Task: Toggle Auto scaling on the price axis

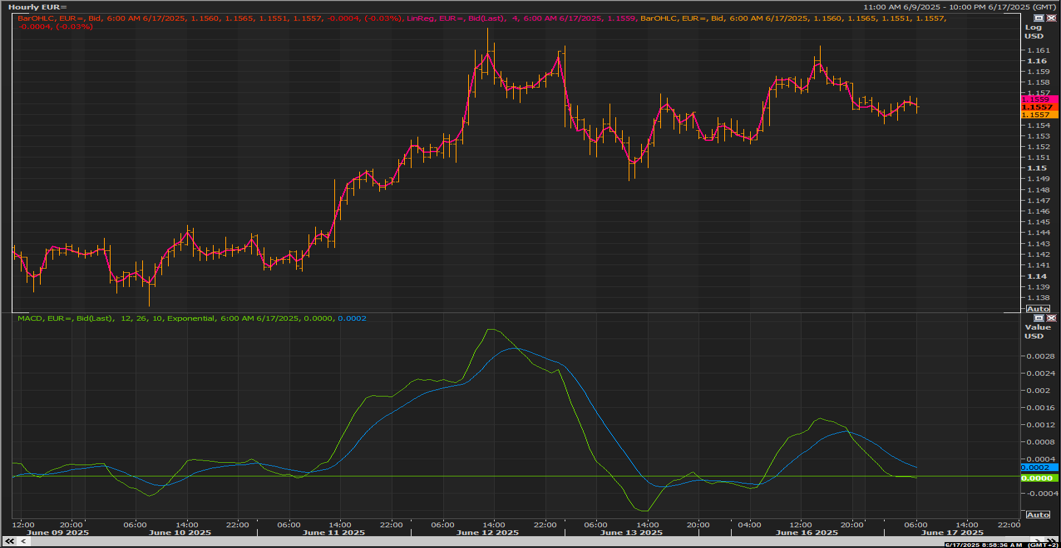Action: (x=1038, y=309)
